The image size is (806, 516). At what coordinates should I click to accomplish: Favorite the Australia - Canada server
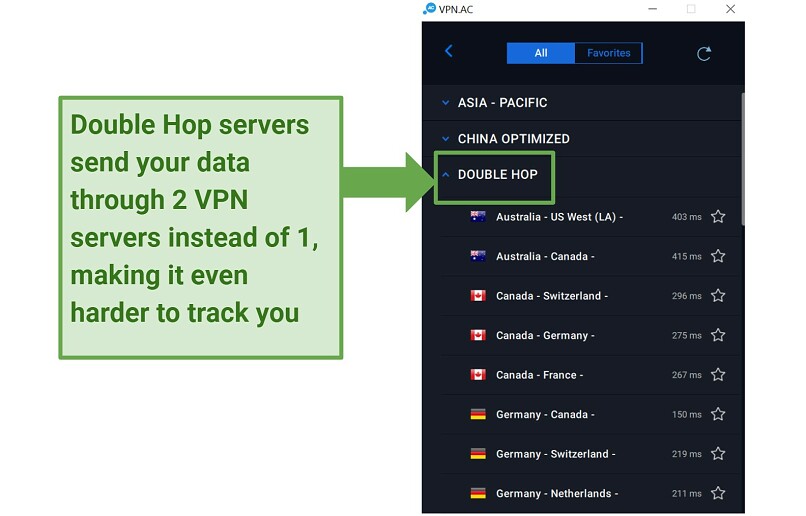(718, 256)
